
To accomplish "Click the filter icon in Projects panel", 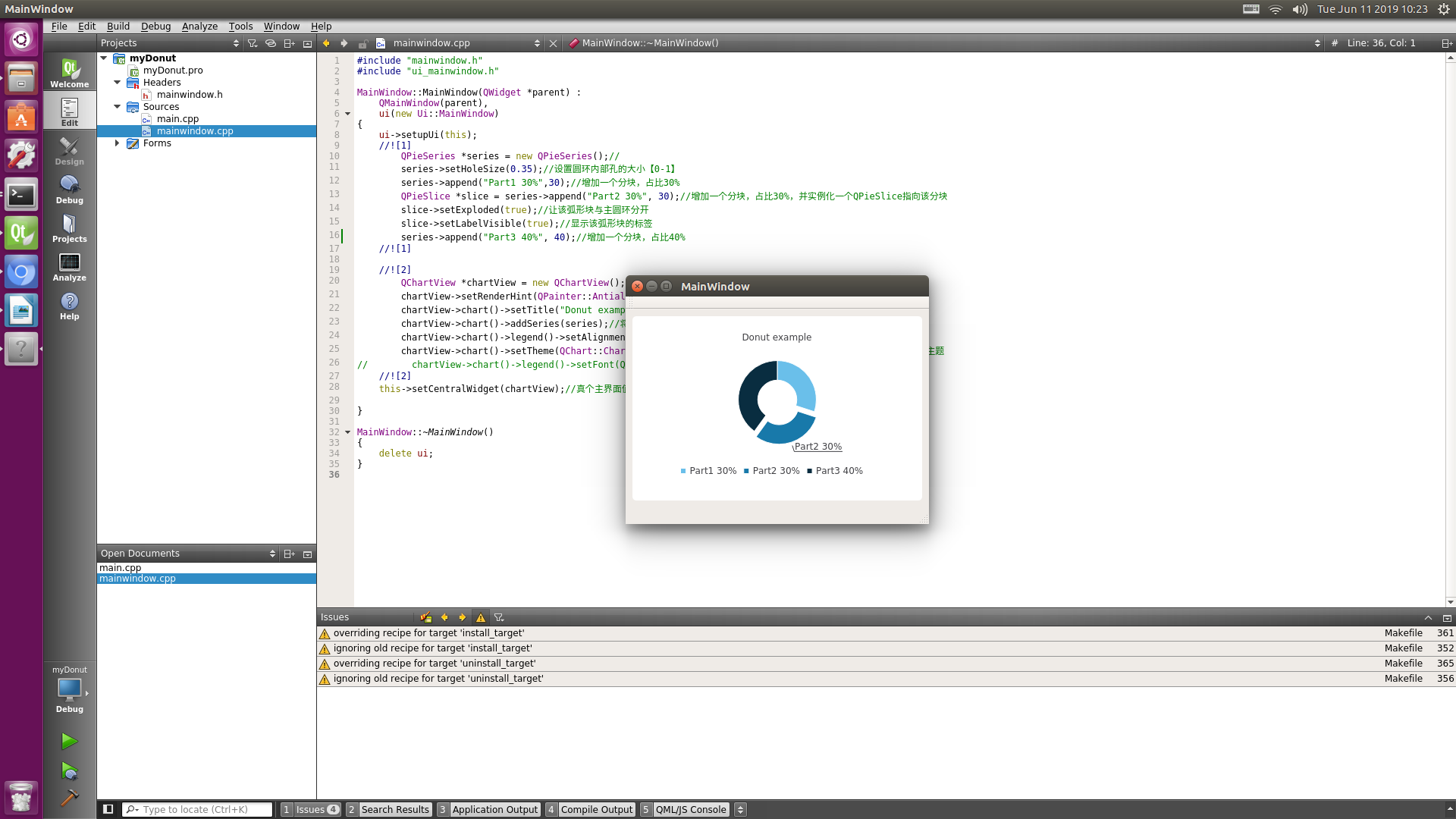I will click(x=253, y=43).
